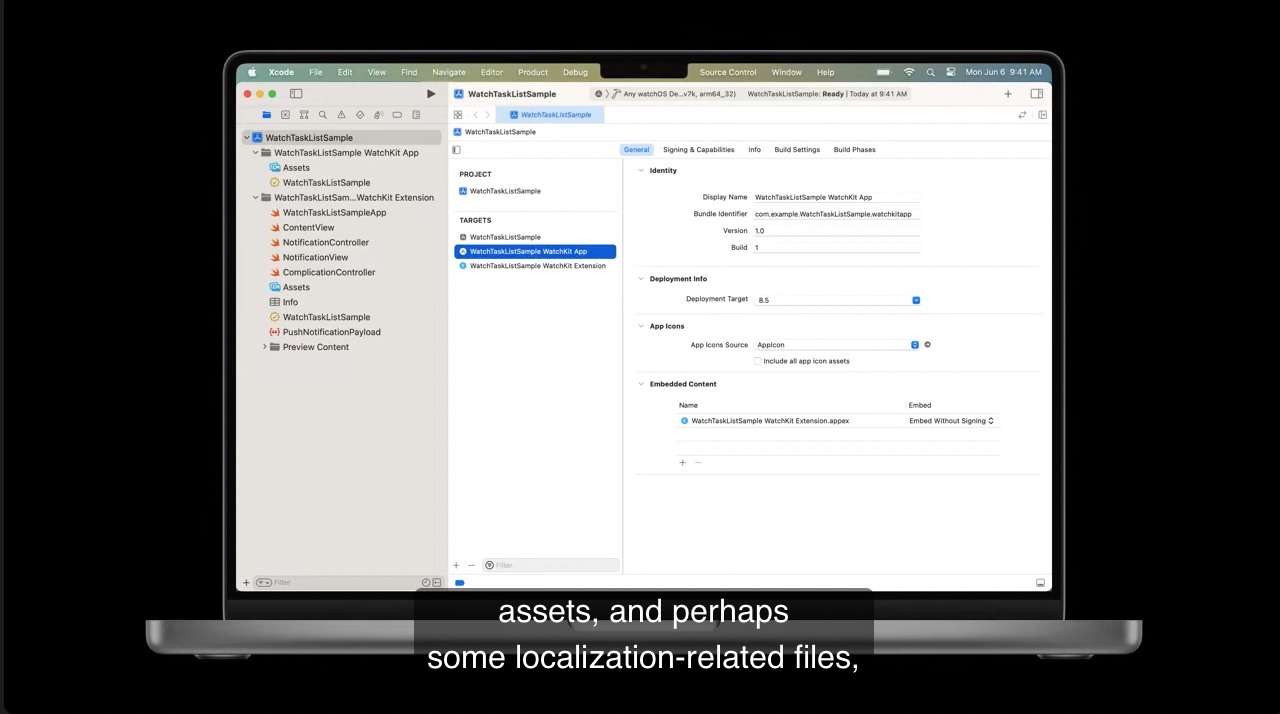Select WatchTaskListSample WatchKit Extension target
Screen dimensions: 1280x714
pyautogui.click(x=535, y=266)
